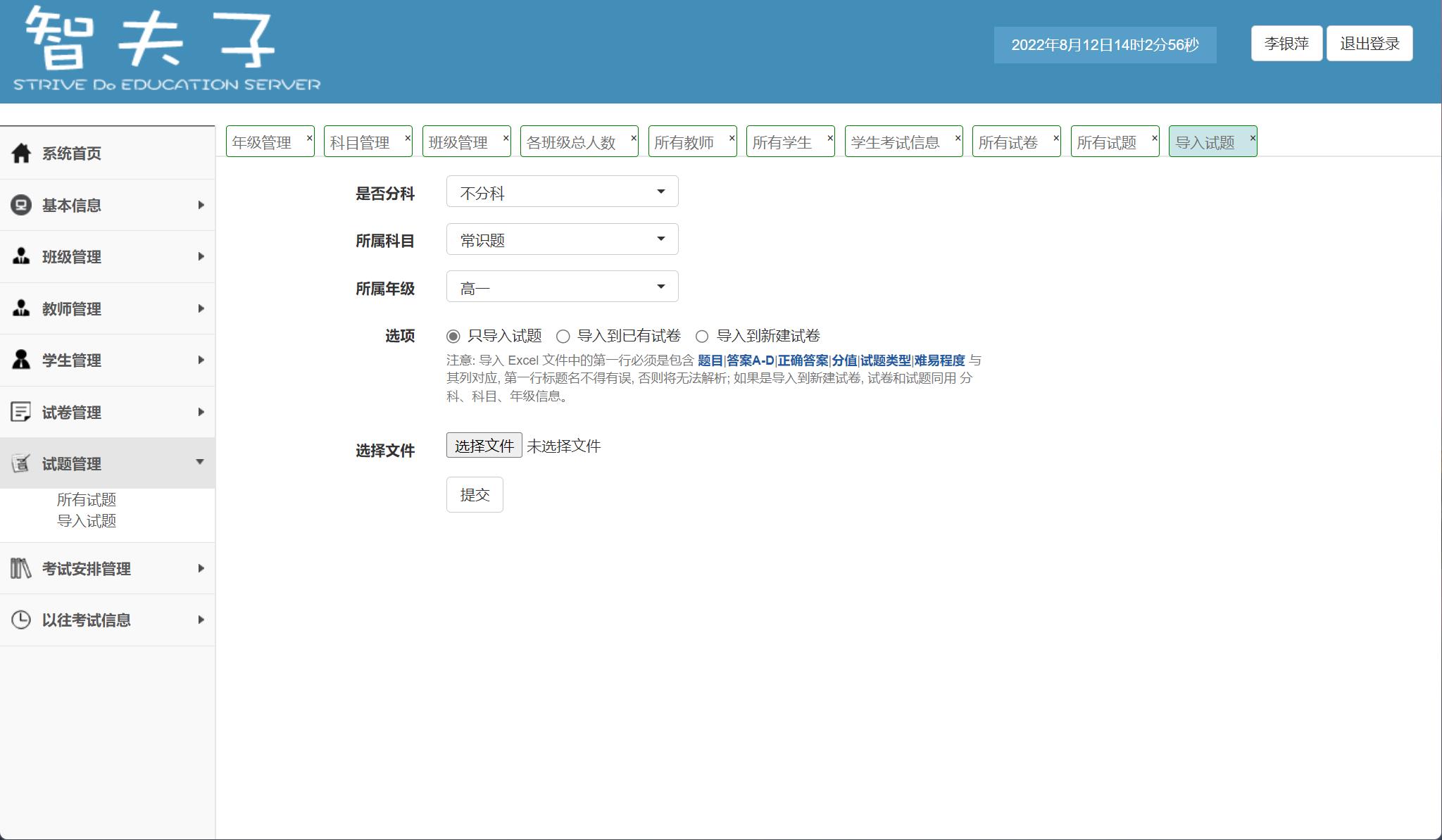
Task: Click the 学生管理 sidebar icon
Action: point(21,360)
